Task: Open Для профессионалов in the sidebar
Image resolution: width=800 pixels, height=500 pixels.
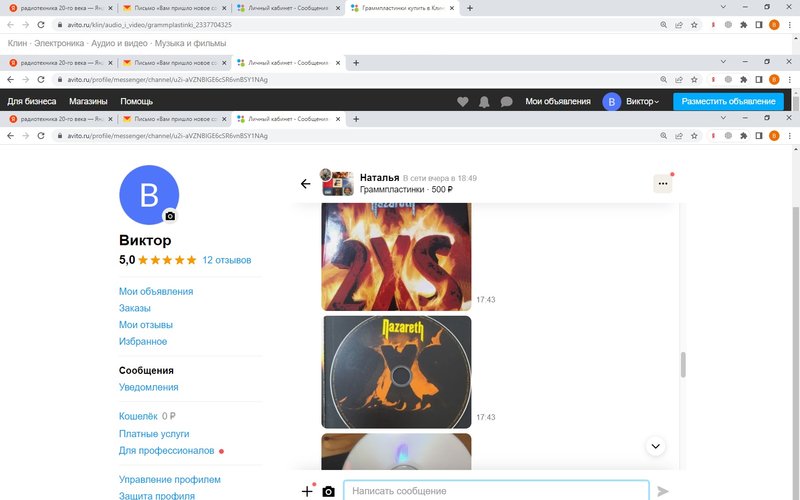Action: (166, 451)
